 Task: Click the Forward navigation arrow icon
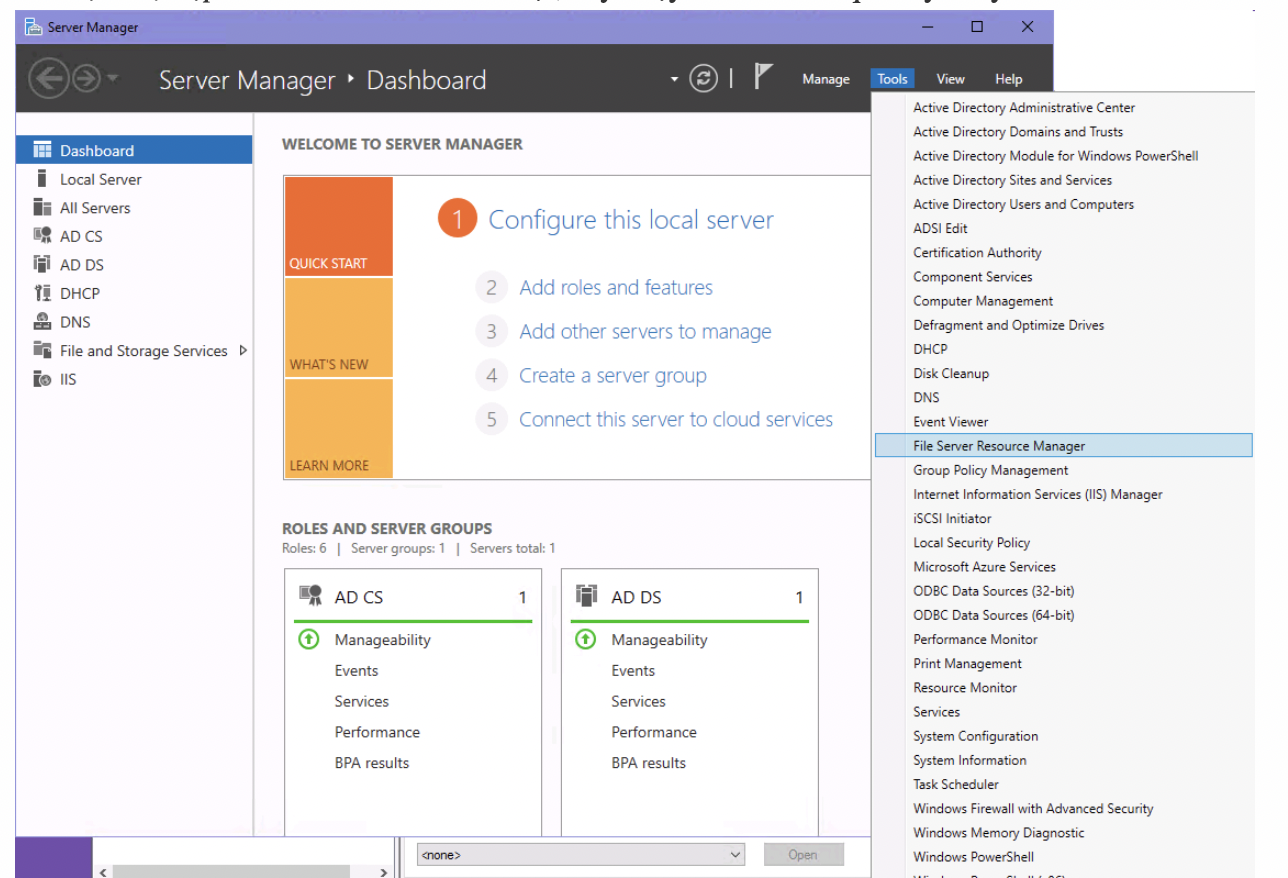click(x=86, y=79)
